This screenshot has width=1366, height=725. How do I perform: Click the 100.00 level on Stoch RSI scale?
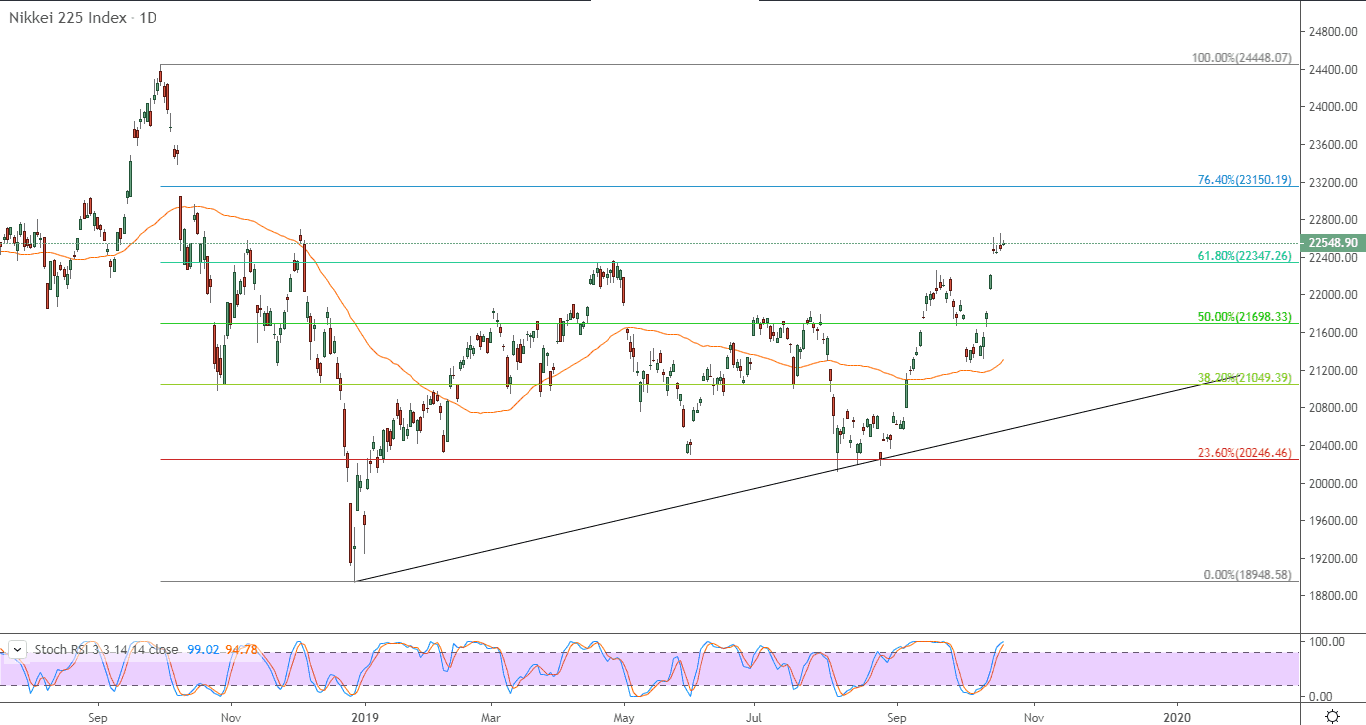tap(1329, 641)
